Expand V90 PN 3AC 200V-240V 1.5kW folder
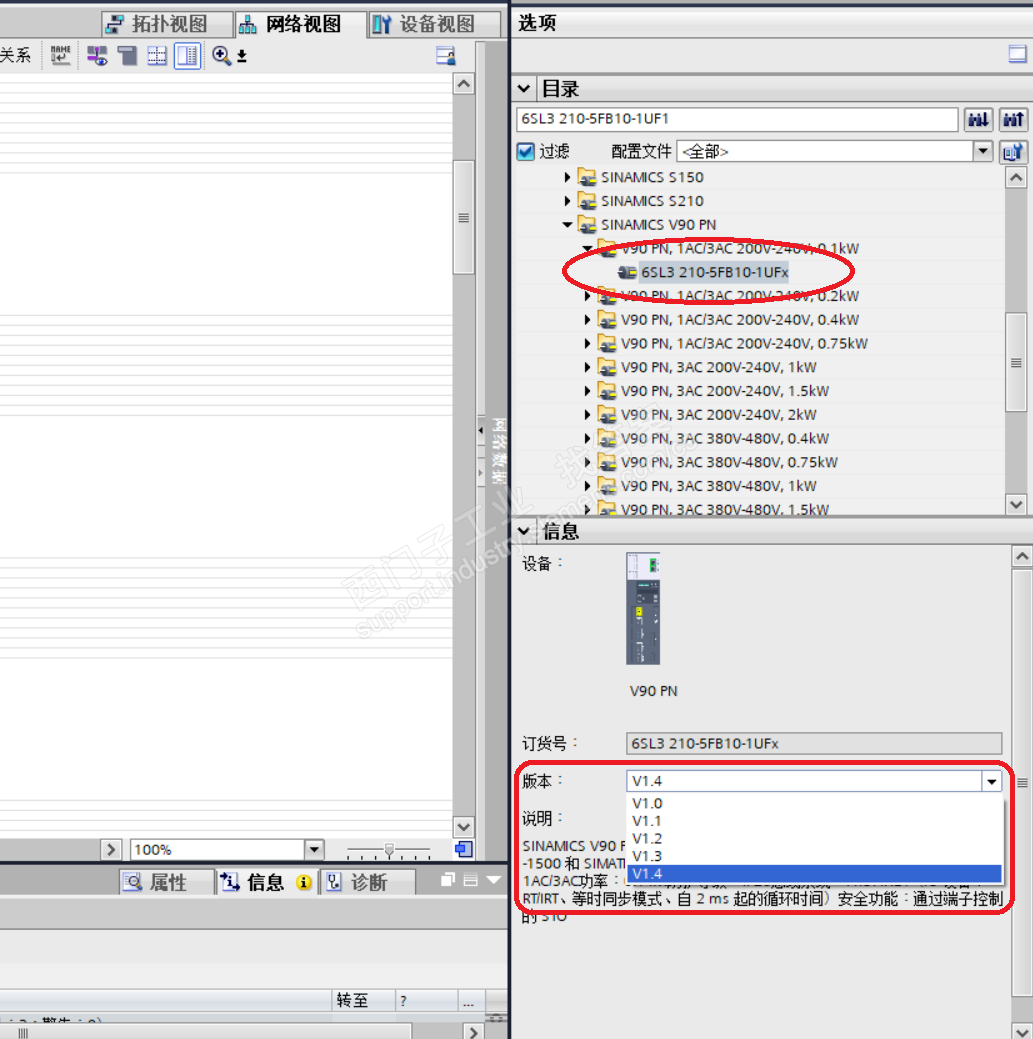 click(x=587, y=391)
